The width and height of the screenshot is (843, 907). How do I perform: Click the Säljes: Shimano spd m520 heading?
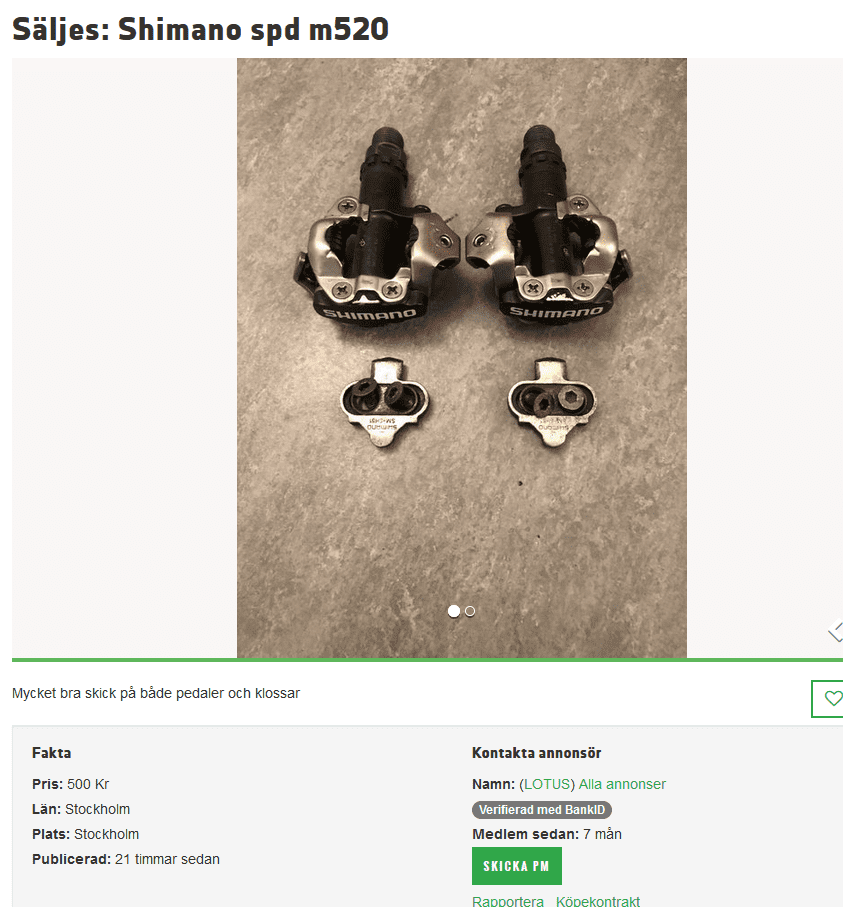click(200, 29)
